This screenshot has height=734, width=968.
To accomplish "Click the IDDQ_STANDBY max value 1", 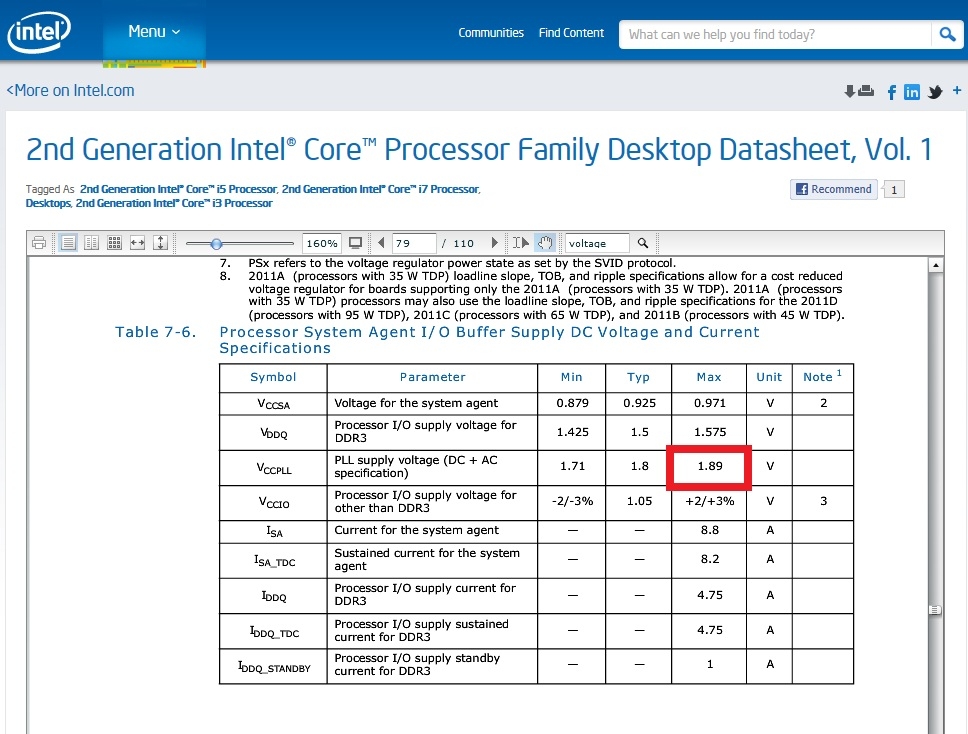I will tap(709, 665).
